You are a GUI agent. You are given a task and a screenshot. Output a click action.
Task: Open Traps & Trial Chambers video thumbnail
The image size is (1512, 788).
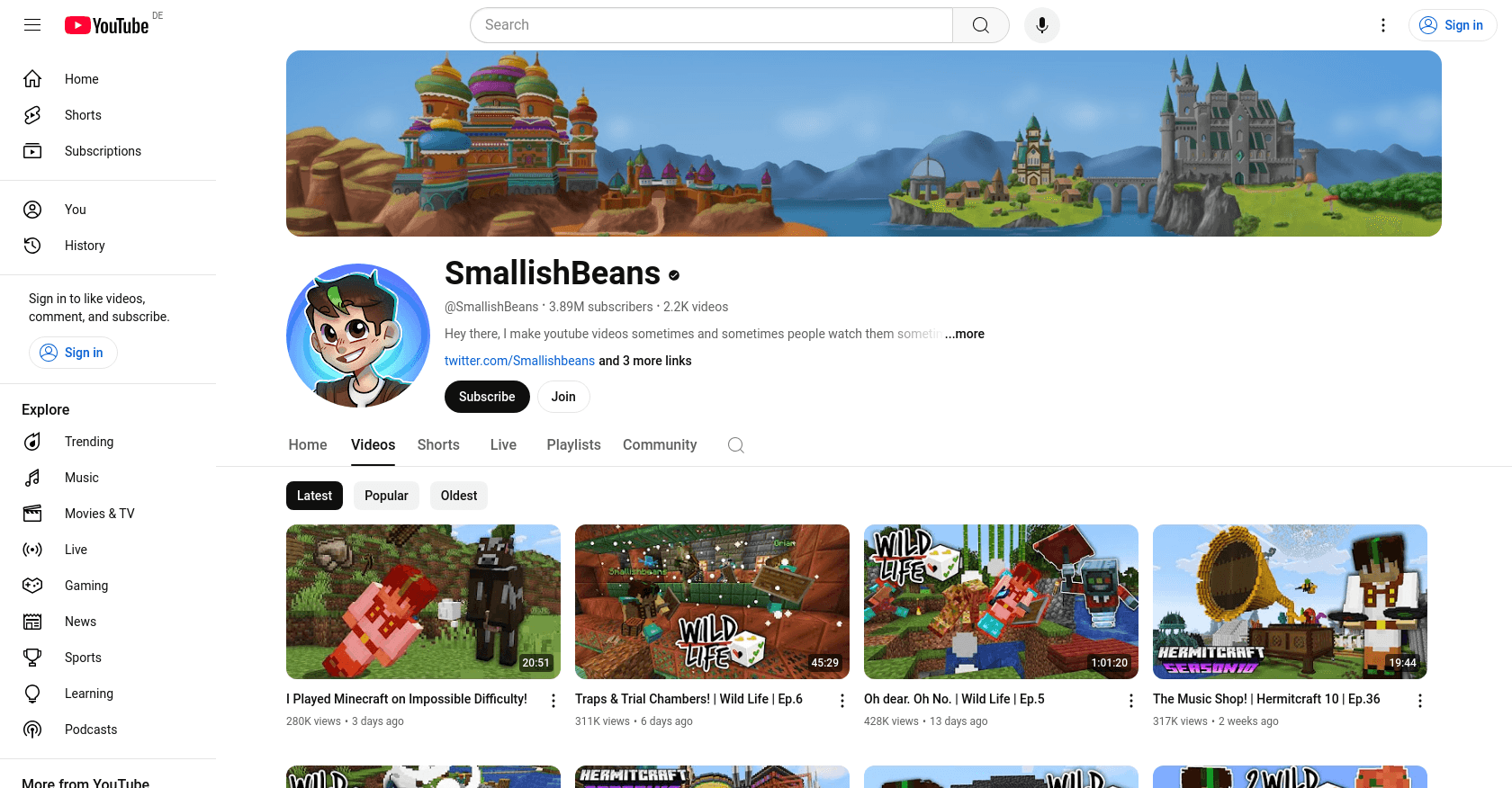coord(712,601)
